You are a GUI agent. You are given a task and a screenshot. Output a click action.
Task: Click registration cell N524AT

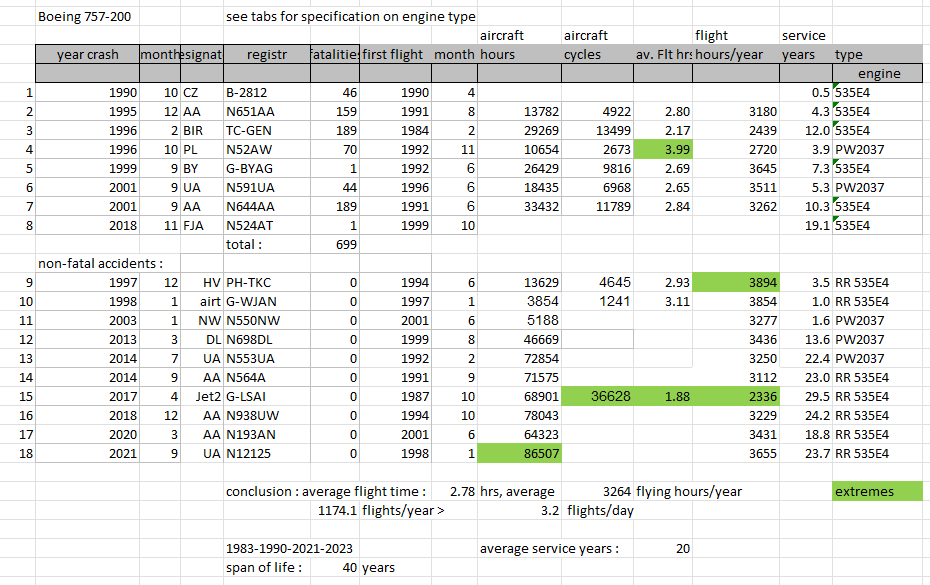(267, 225)
